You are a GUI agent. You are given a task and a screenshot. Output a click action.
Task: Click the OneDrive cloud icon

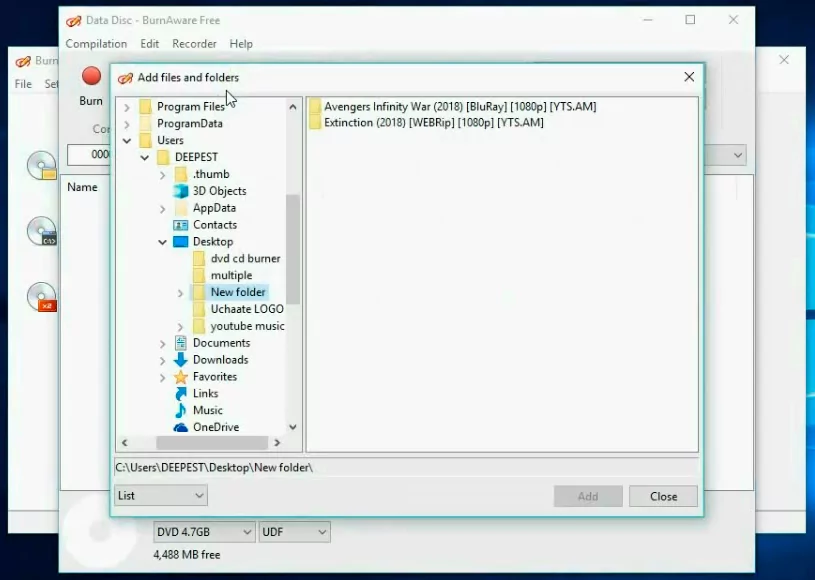click(180, 427)
